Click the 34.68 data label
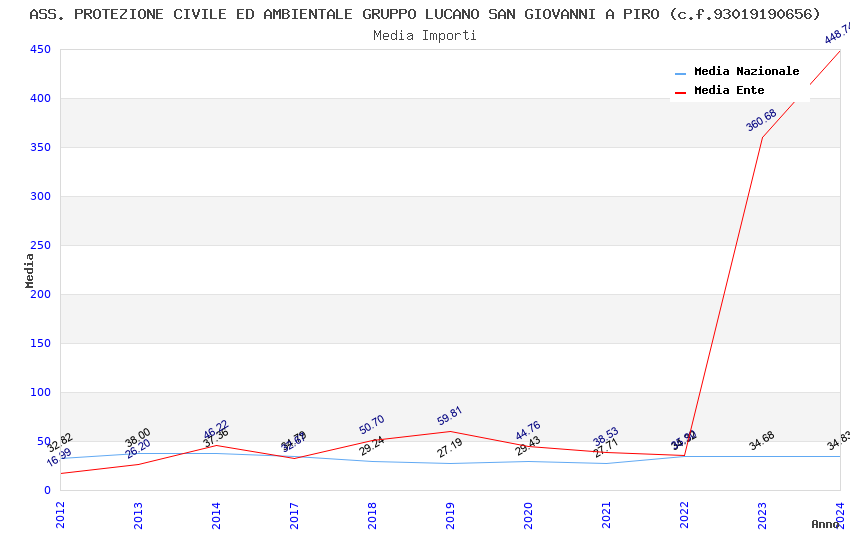Screen dimensions: 850x550 tap(762, 441)
